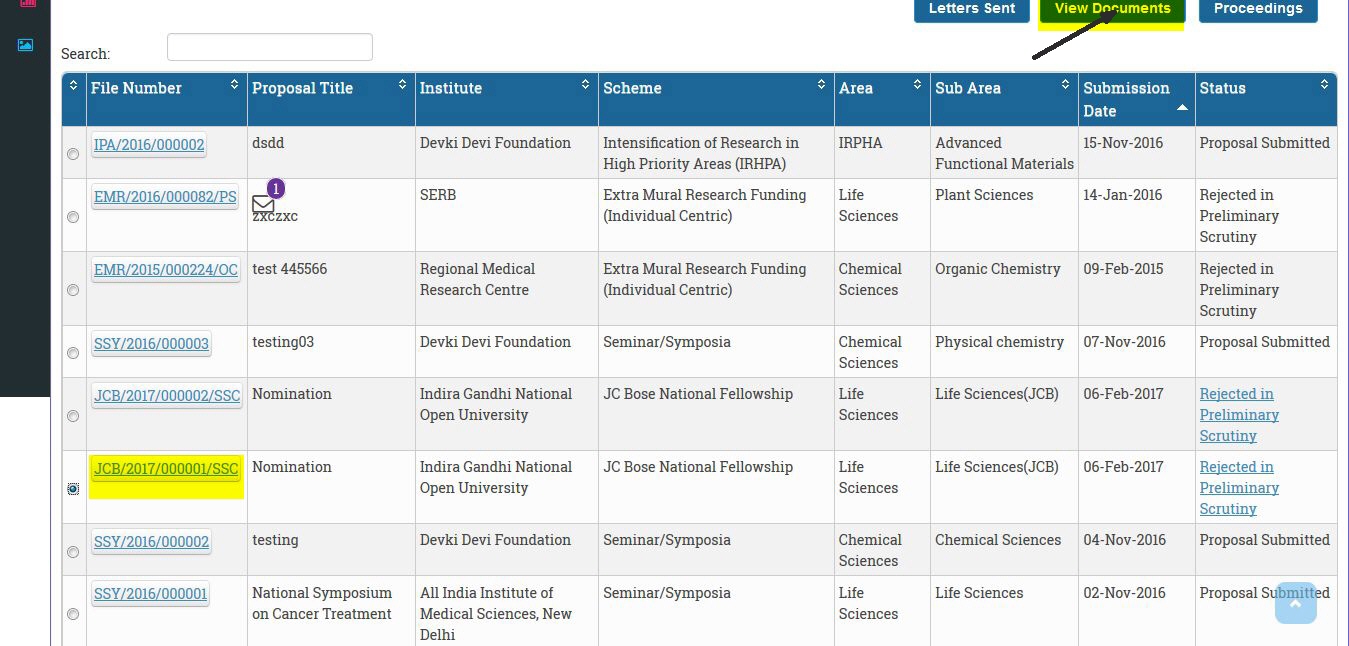Open the Letters Sent button
The width and height of the screenshot is (1349, 646).
pyautogui.click(x=971, y=9)
